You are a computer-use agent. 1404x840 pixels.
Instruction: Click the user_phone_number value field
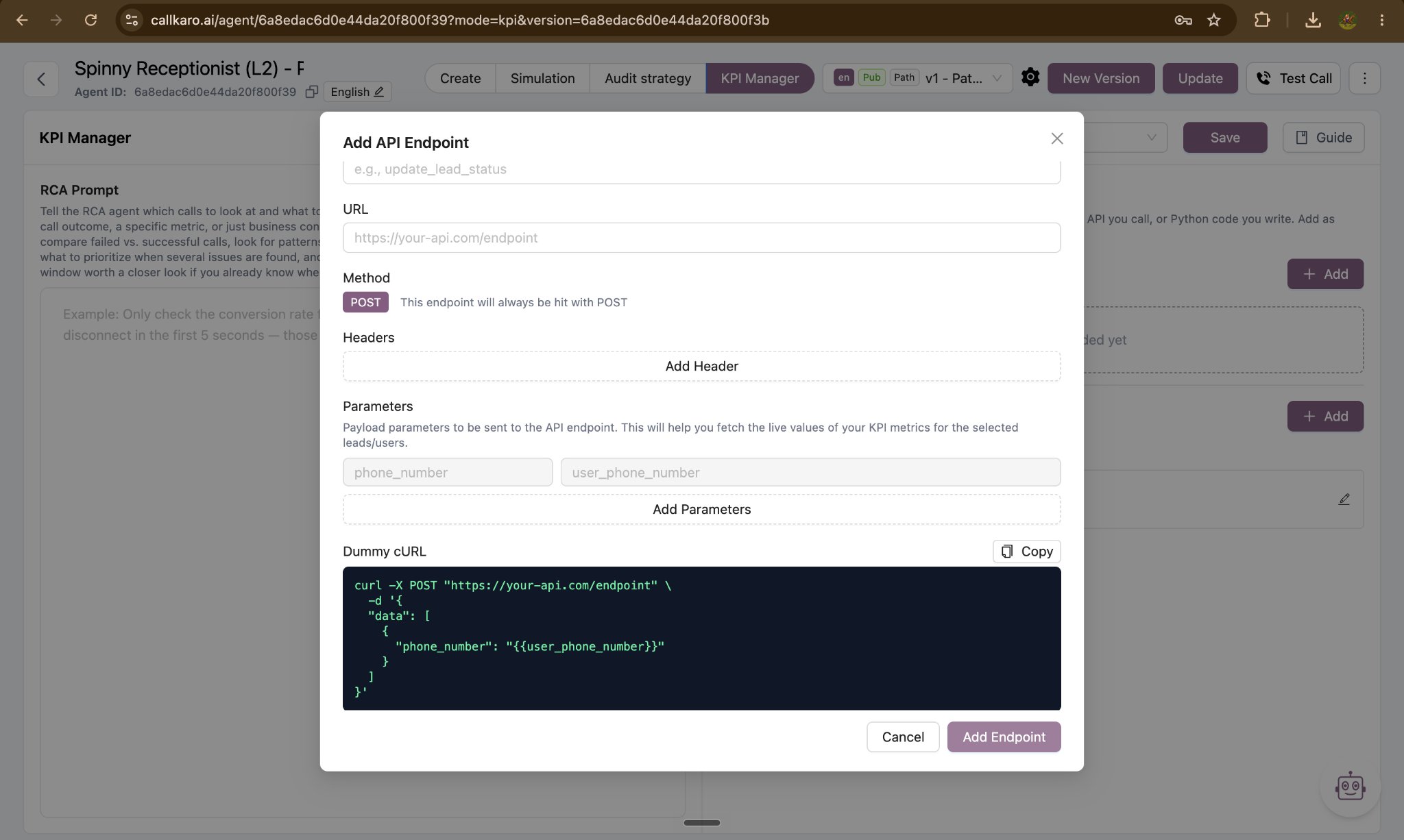click(x=810, y=472)
